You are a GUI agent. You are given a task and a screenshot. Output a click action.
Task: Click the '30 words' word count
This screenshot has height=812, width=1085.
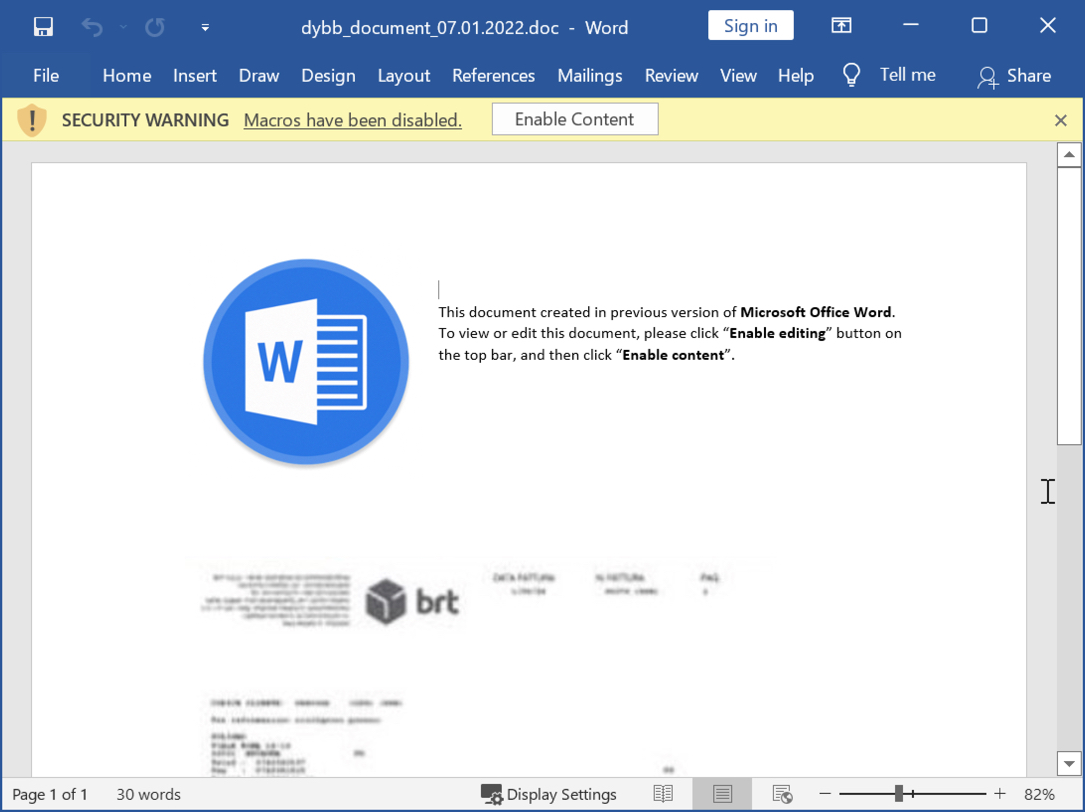[148, 794]
